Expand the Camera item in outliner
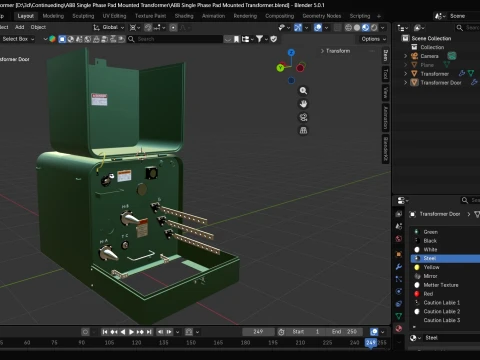 click(x=406, y=56)
